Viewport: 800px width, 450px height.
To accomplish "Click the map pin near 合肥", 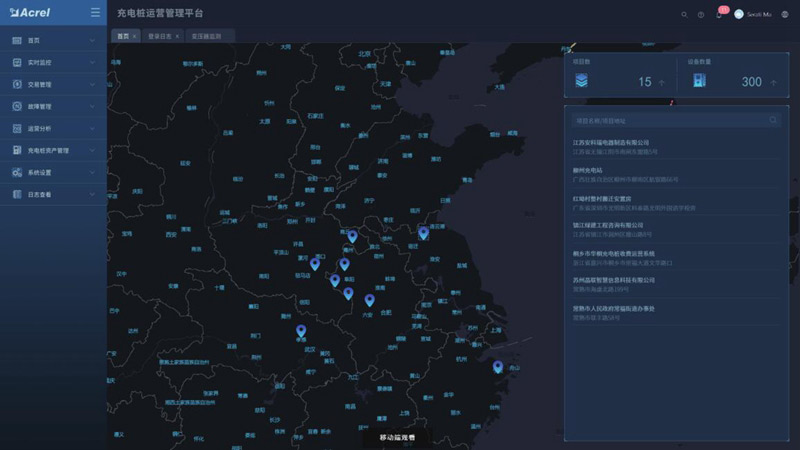I will pos(369,300).
